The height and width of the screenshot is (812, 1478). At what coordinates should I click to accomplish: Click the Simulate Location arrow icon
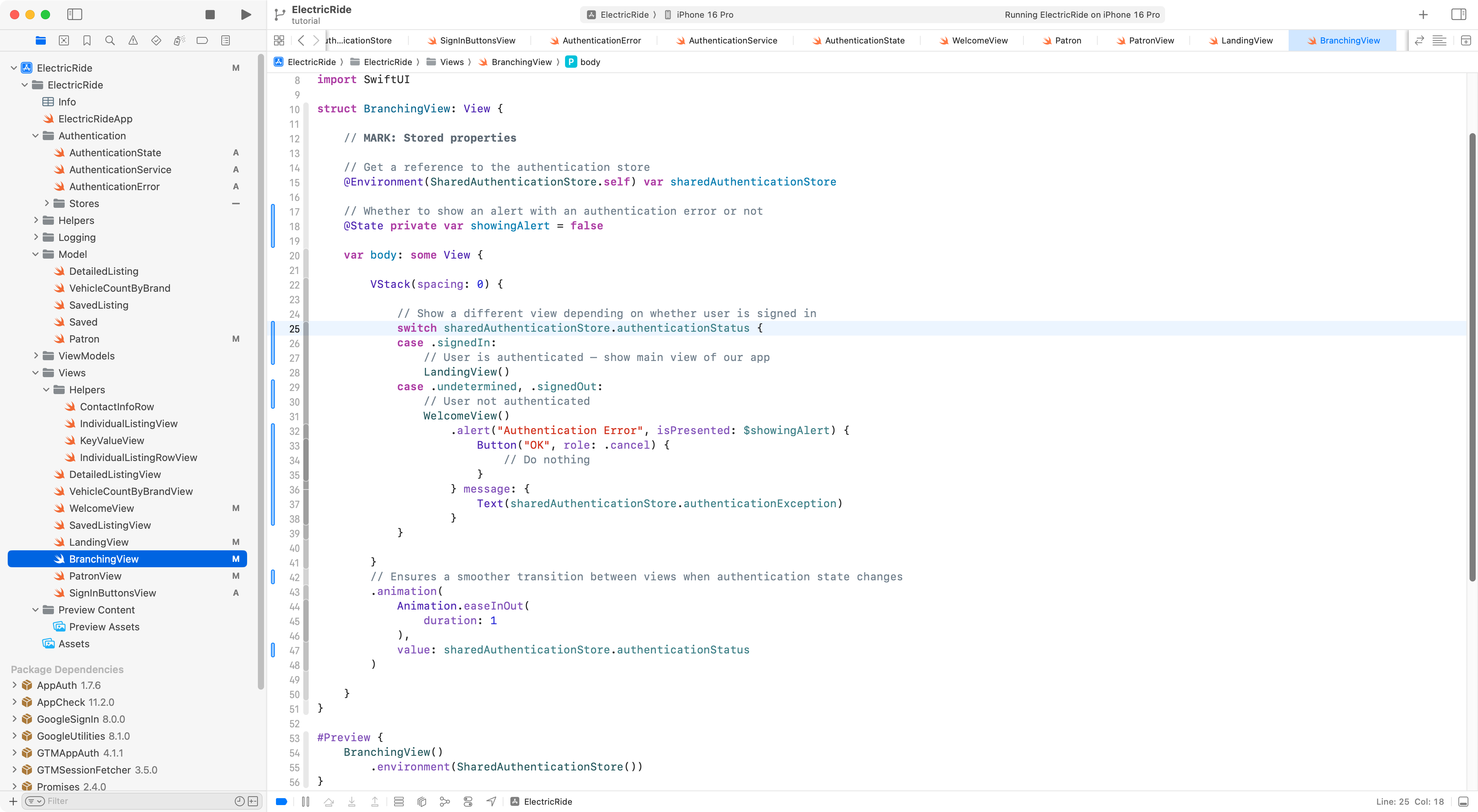pos(491,802)
